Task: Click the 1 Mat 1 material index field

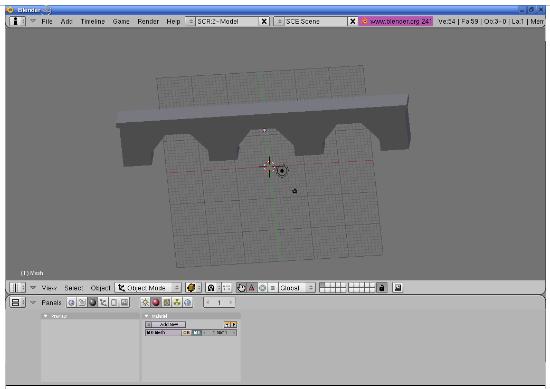Action: tap(220, 333)
